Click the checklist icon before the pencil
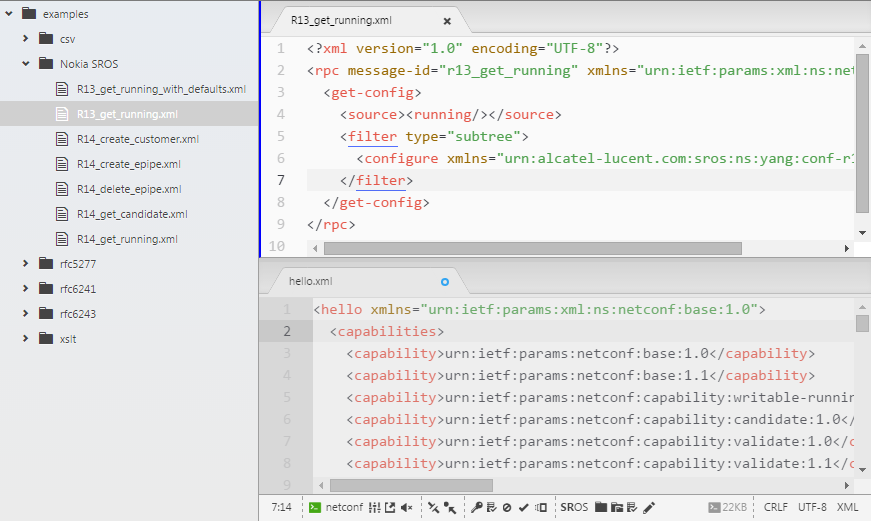 click(632, 507)
